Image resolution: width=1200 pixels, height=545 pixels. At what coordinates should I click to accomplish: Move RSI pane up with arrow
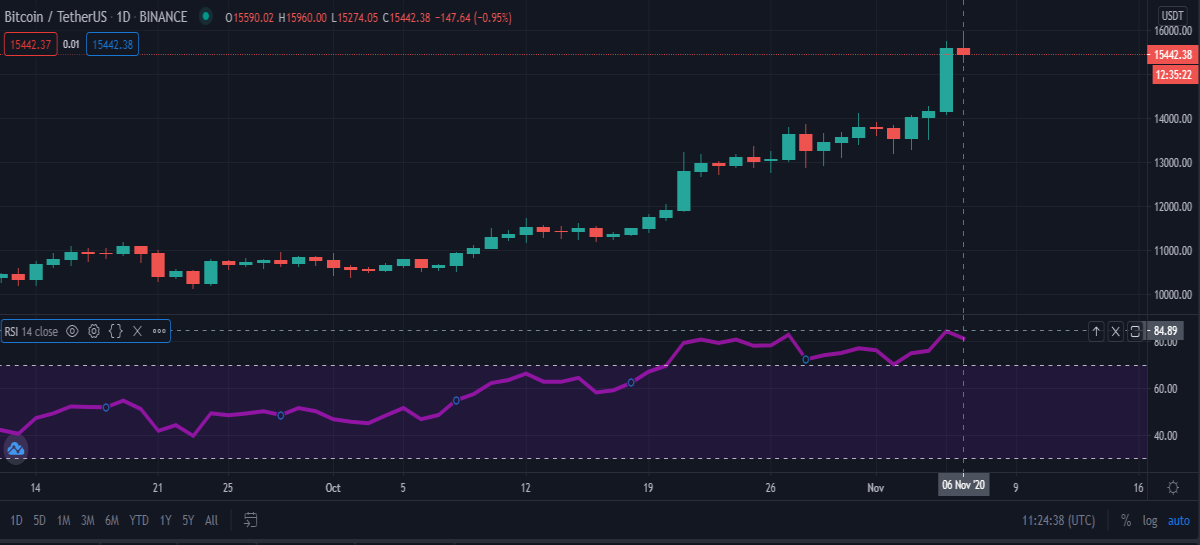point(1096,331)
